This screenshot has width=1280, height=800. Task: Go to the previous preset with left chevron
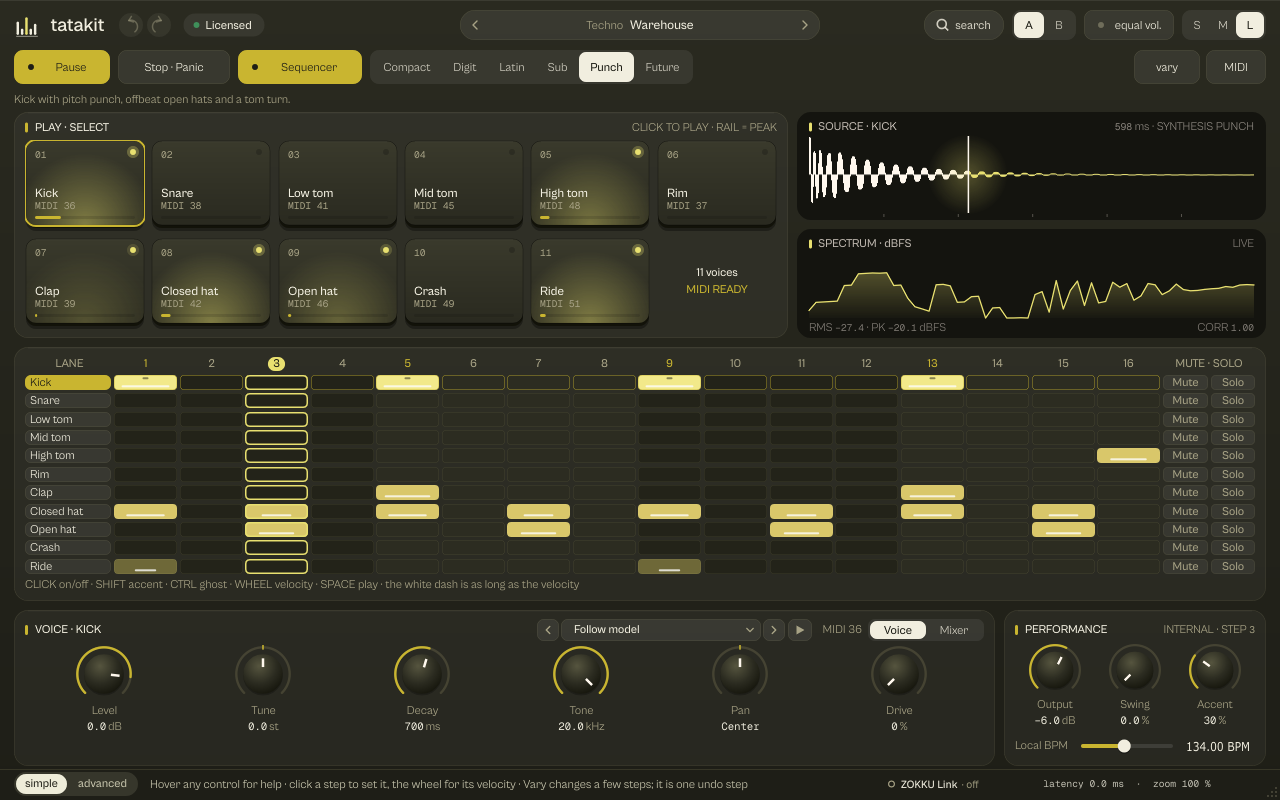point(475,25)
